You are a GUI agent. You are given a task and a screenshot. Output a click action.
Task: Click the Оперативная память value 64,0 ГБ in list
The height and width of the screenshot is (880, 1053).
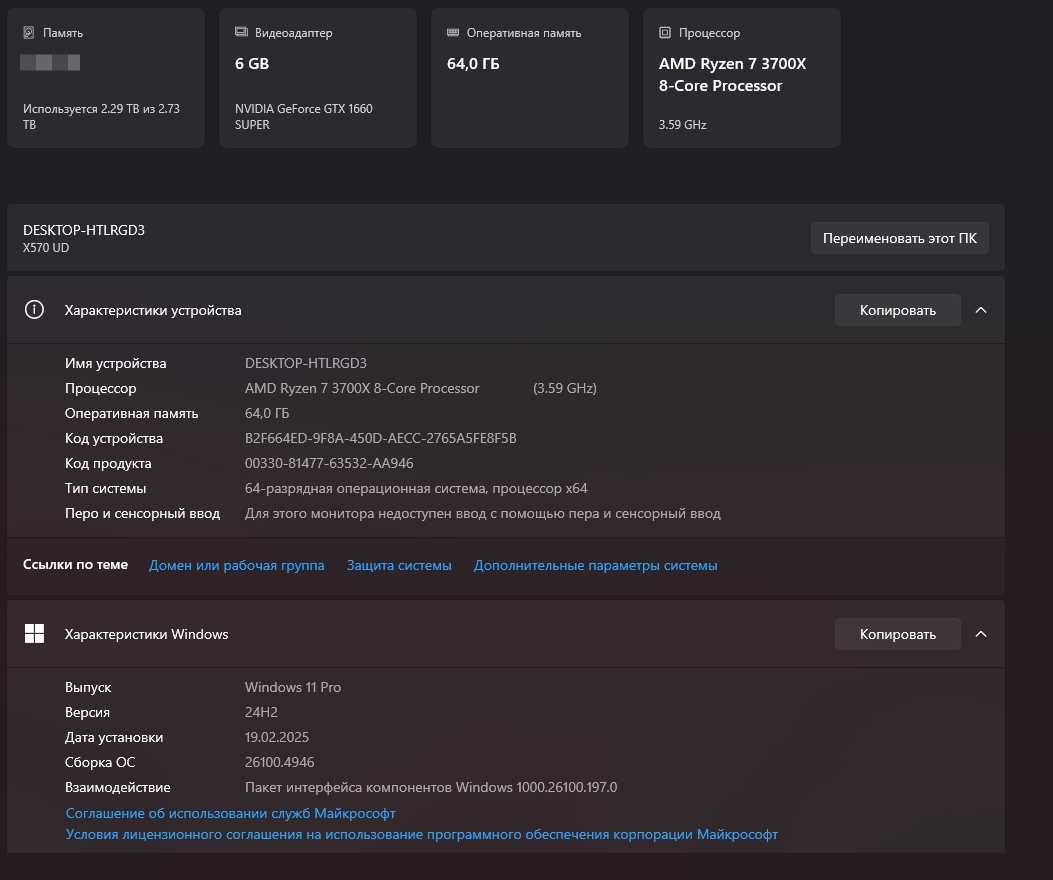click(267, 413)
